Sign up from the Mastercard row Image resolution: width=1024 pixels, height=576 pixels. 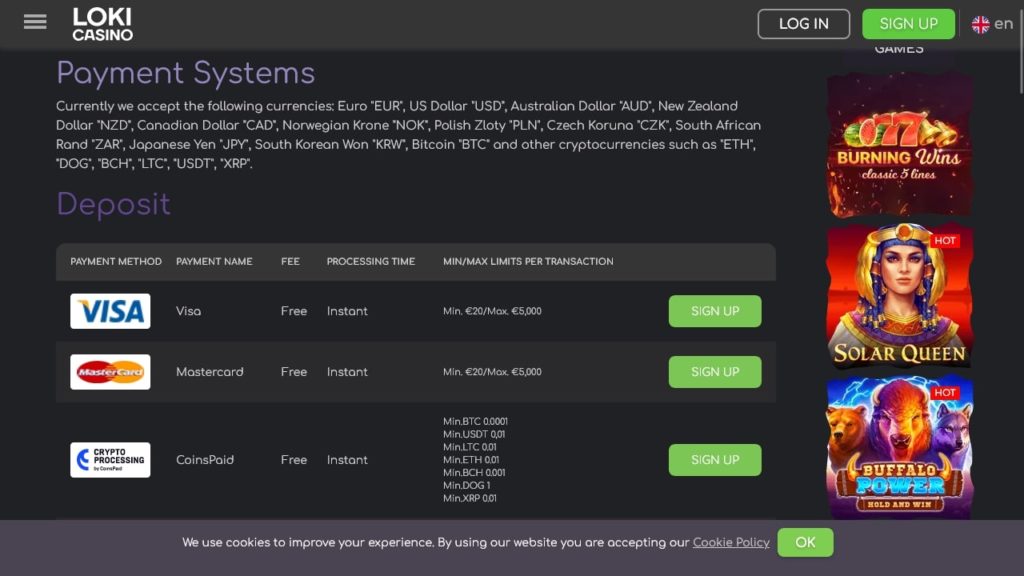coord(715,372)
